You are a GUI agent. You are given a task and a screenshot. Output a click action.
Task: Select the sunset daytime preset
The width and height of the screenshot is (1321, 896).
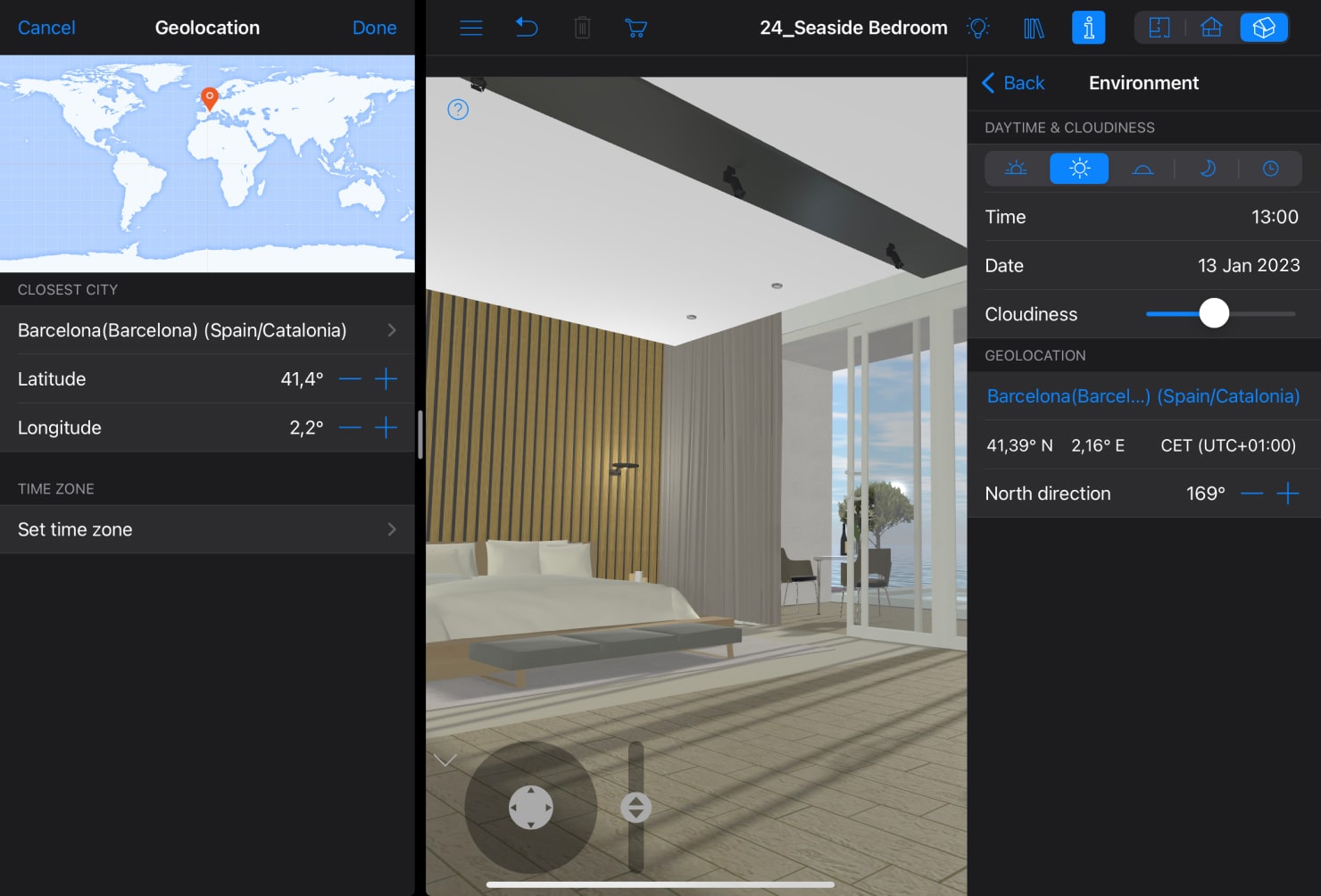(1143, 168)
